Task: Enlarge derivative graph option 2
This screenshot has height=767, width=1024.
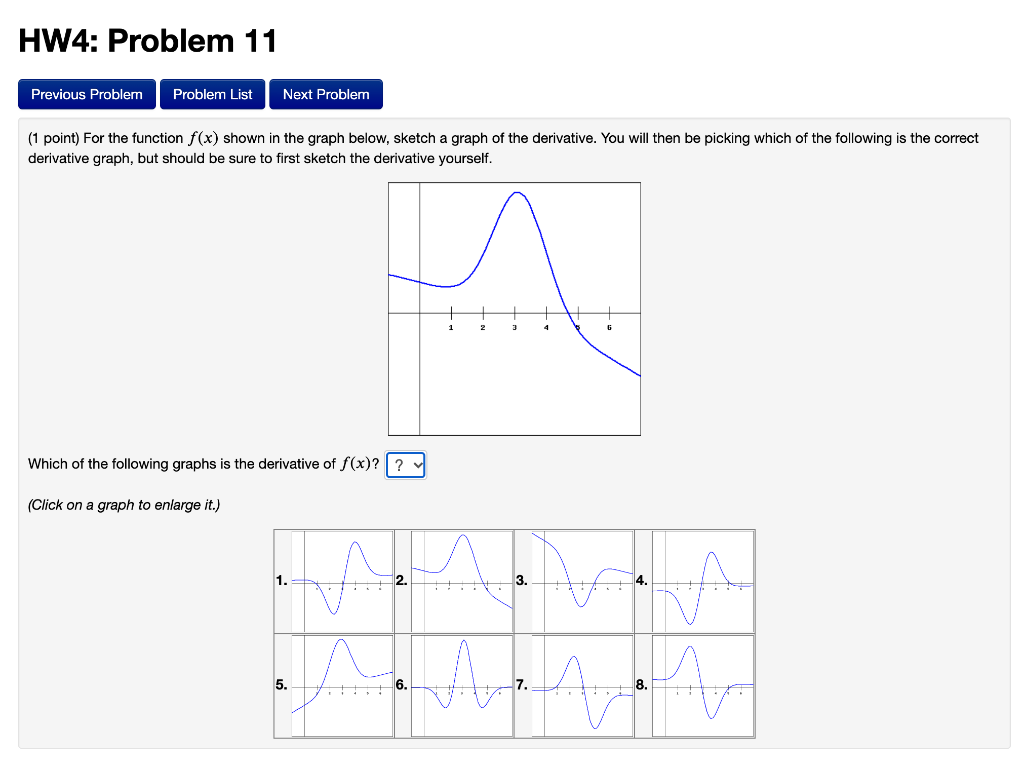Action: tap(463, 580)
